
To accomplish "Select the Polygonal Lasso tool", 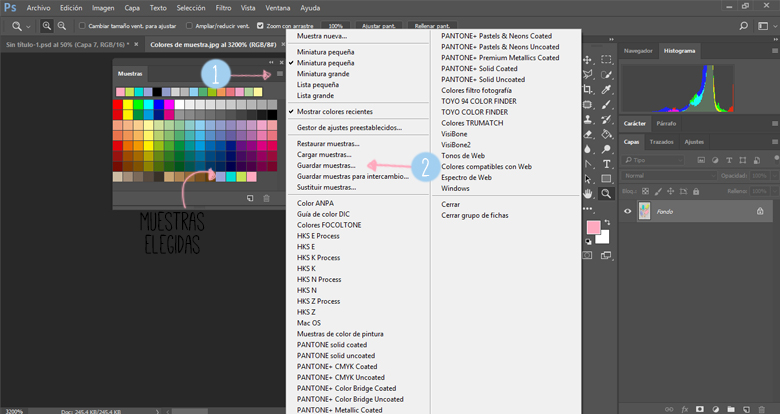I will click(x=587, y=75).
